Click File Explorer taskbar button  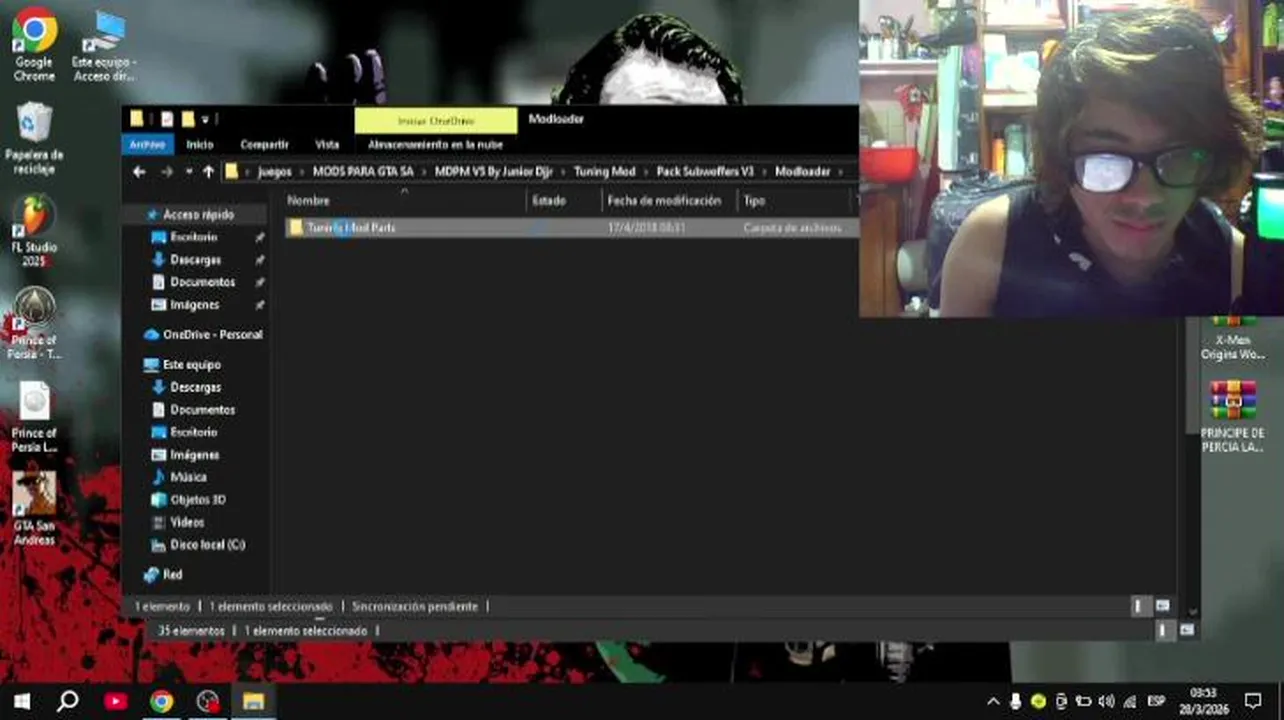[253, 701]
